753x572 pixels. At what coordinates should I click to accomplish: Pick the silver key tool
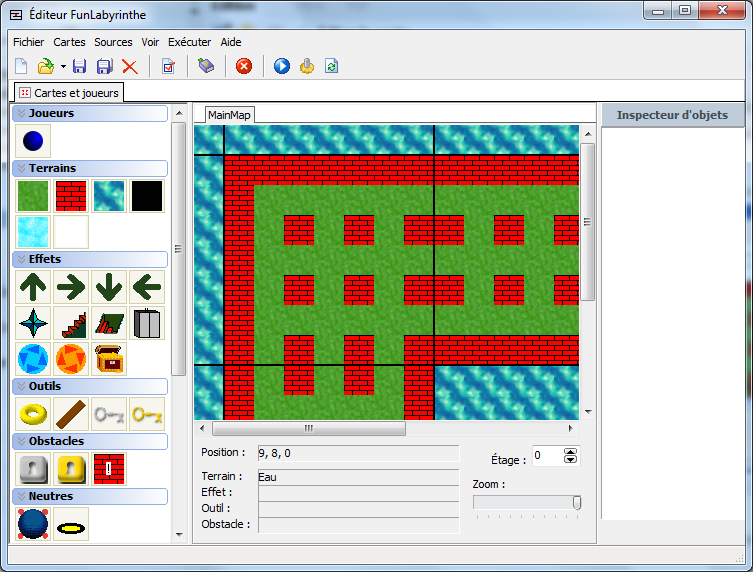point(109,414)
